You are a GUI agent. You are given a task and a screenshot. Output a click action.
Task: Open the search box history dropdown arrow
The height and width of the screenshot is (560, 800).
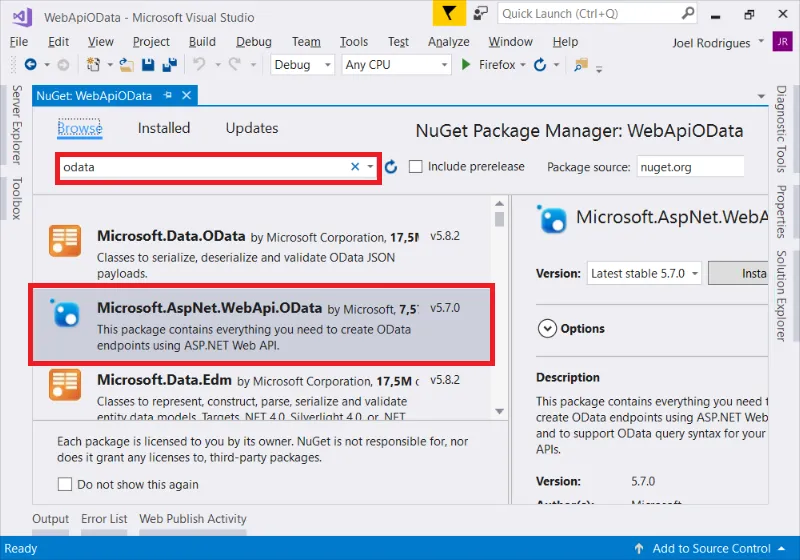(370, 166)
